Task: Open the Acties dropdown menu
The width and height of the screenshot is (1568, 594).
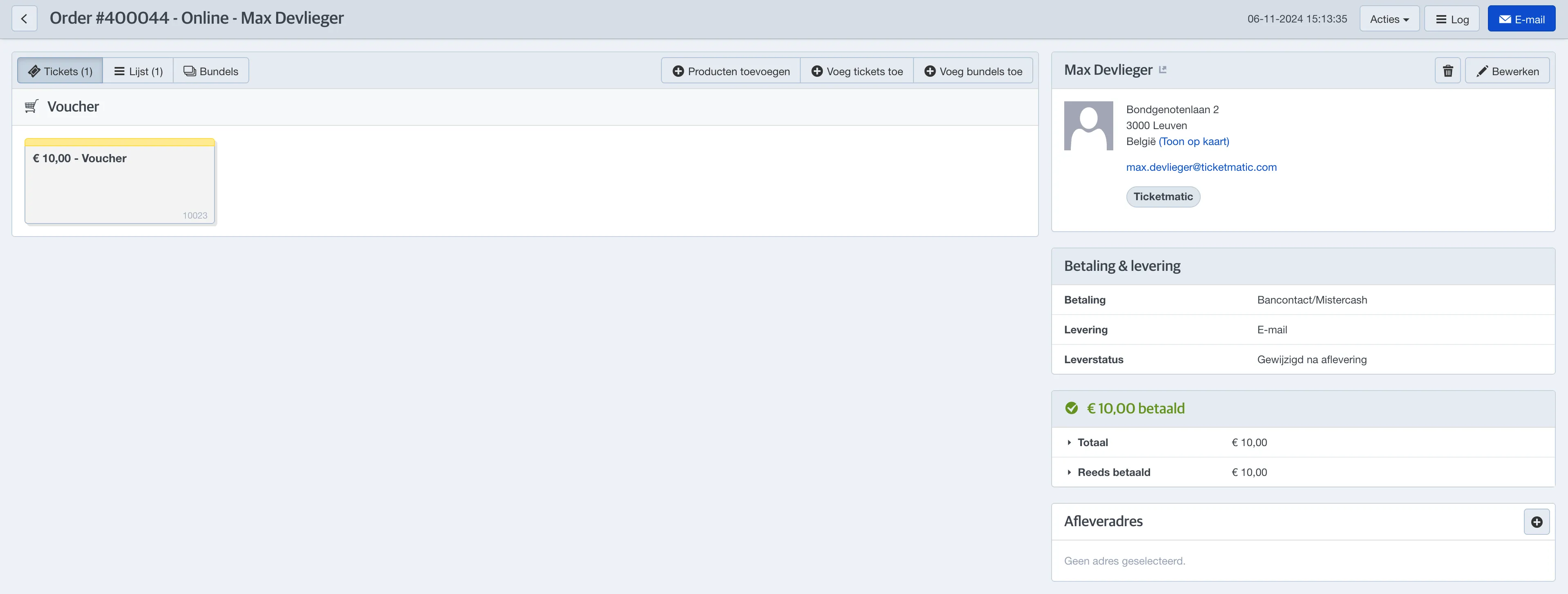Action: pos(1389,19)
